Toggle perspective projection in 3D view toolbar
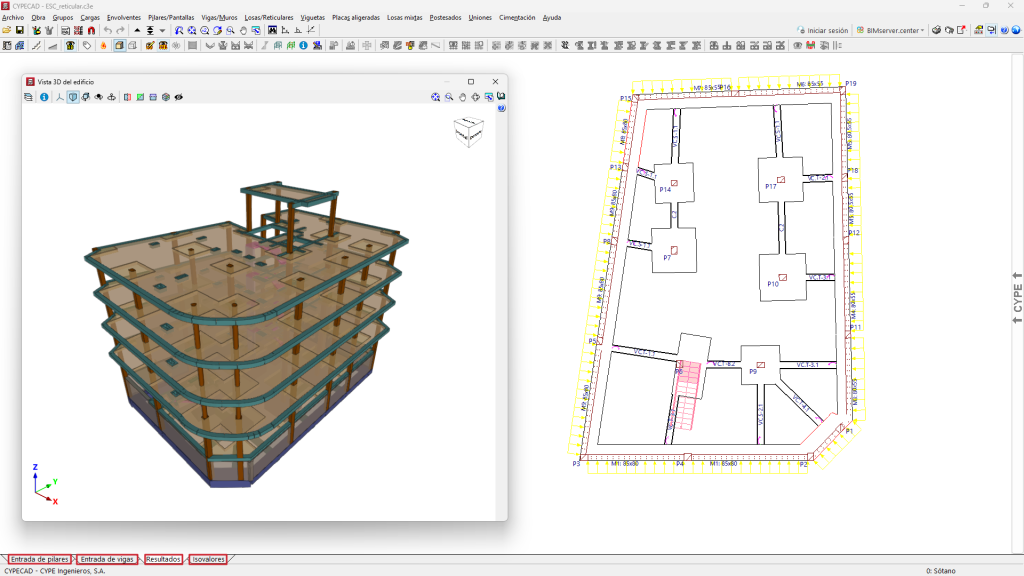The image size is (1024, 576). [73, 97]
